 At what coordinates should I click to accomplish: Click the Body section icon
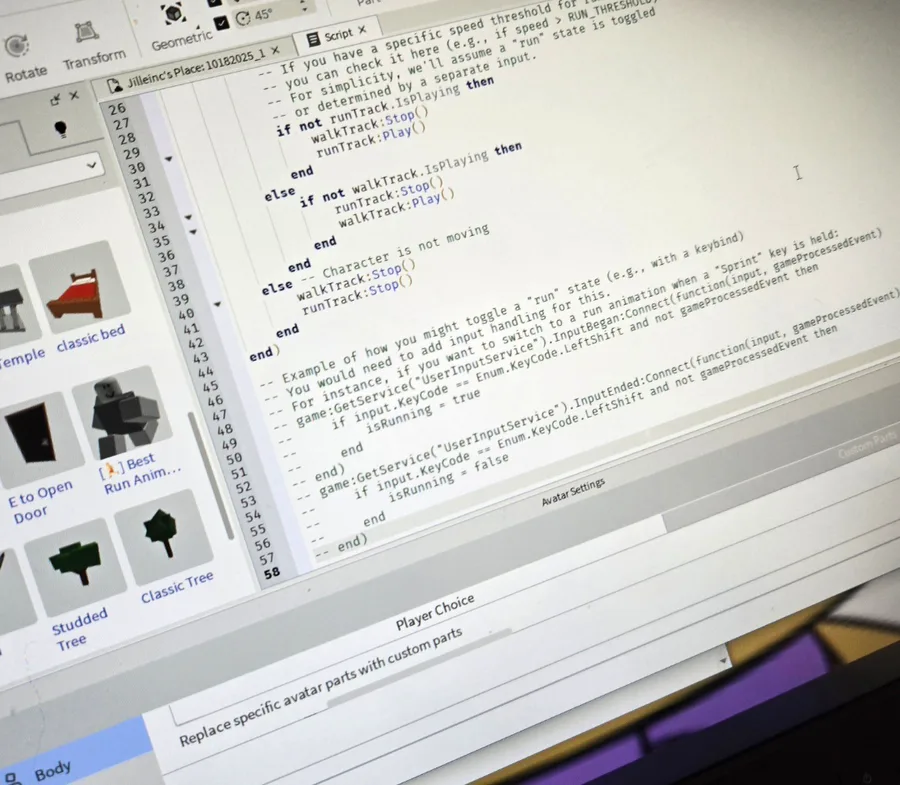10,779
